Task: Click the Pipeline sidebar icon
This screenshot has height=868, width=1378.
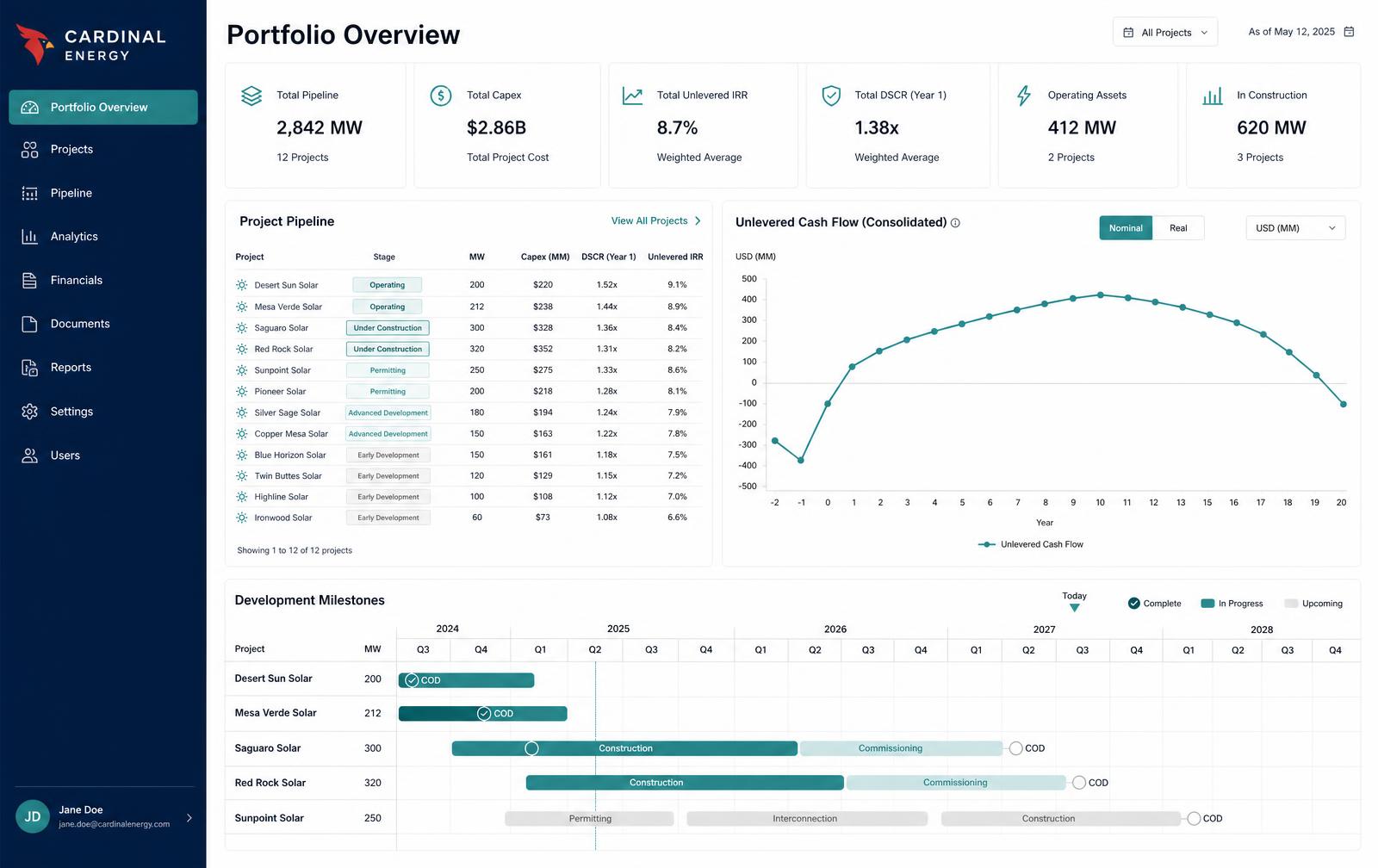Action: [x=30, y=194]
